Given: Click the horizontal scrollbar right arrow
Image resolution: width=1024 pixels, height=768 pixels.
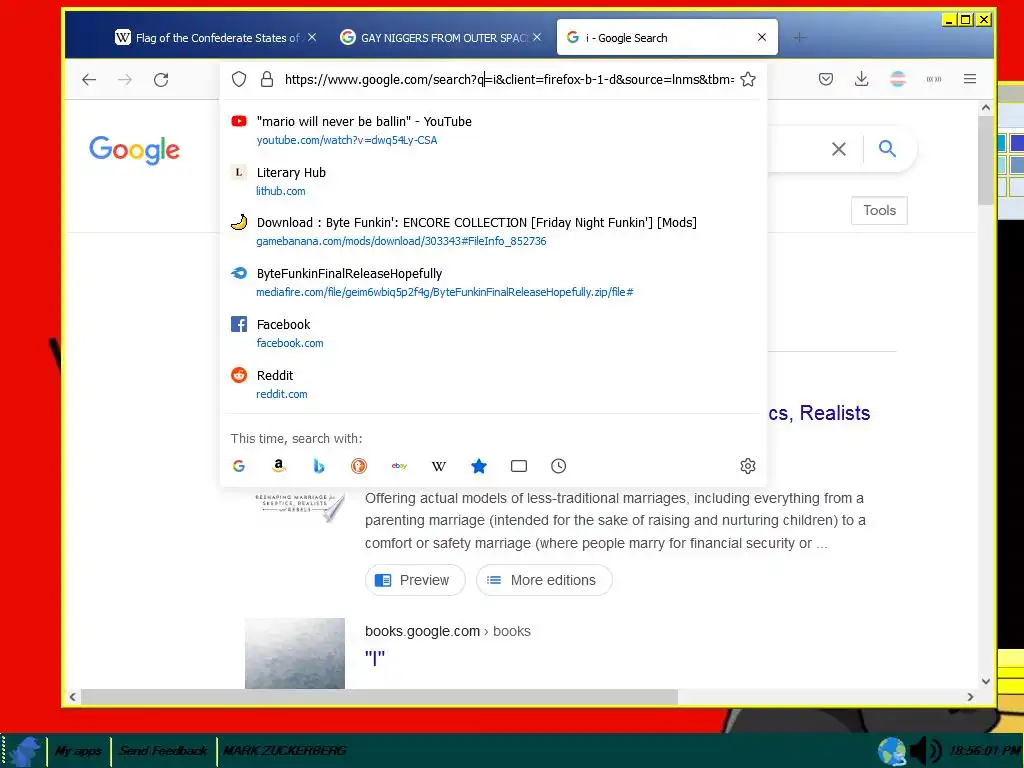Looking at the screenshot, I should (x=970, y=697).
